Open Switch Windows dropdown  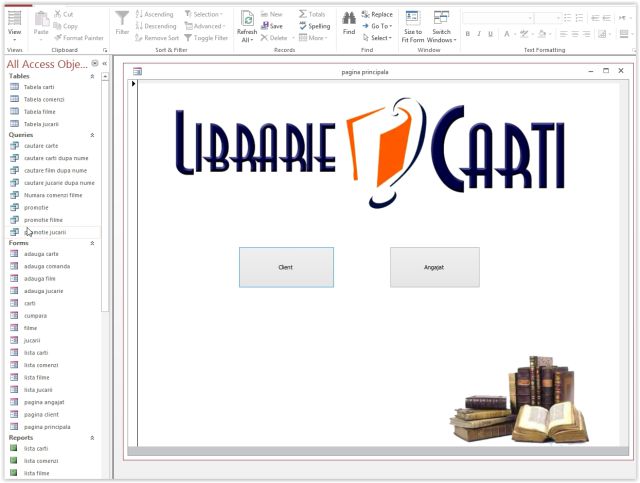click(x=442, y=27)
